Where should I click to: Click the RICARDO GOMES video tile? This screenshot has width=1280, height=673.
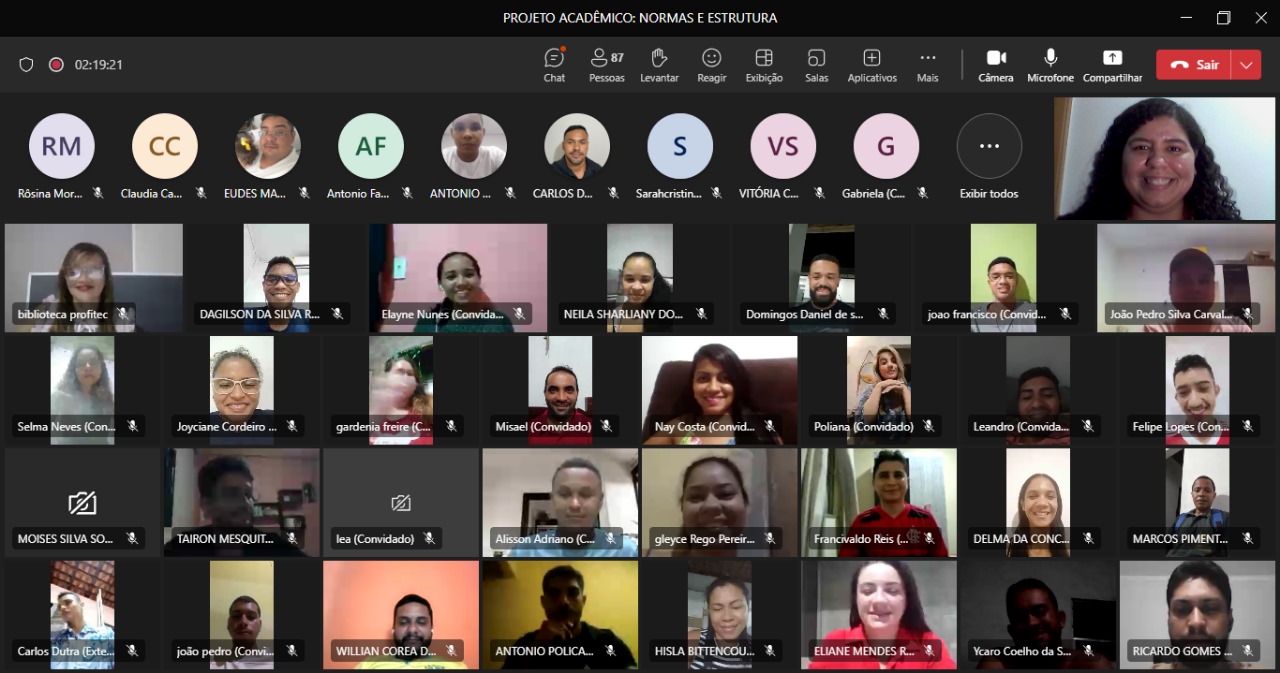click(1198, 614)
